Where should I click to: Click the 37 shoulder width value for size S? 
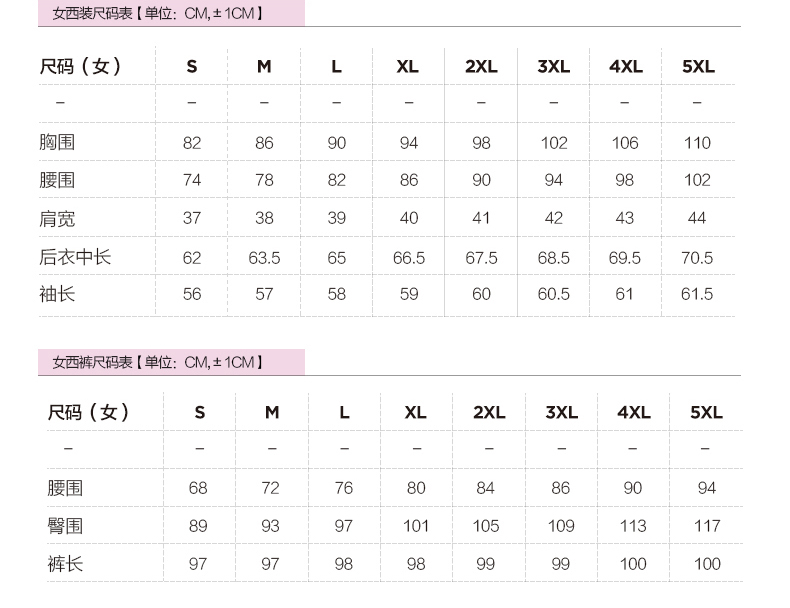[x=192, y=219]
